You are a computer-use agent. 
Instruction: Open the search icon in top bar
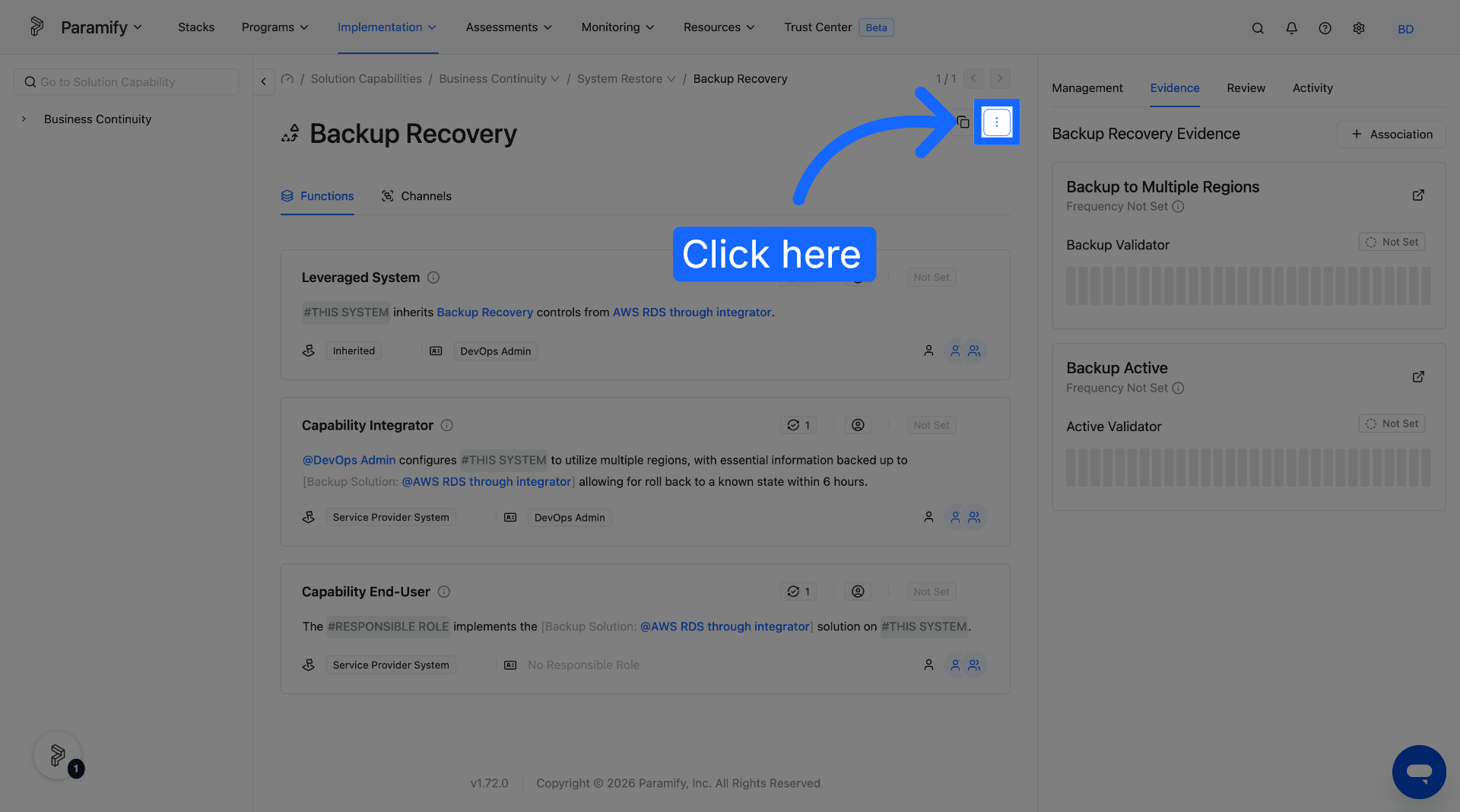(x=1258, y=28)
